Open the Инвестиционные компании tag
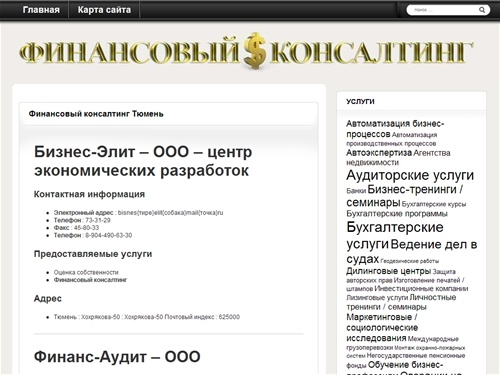The image size is (500, 375). (421, 289)
